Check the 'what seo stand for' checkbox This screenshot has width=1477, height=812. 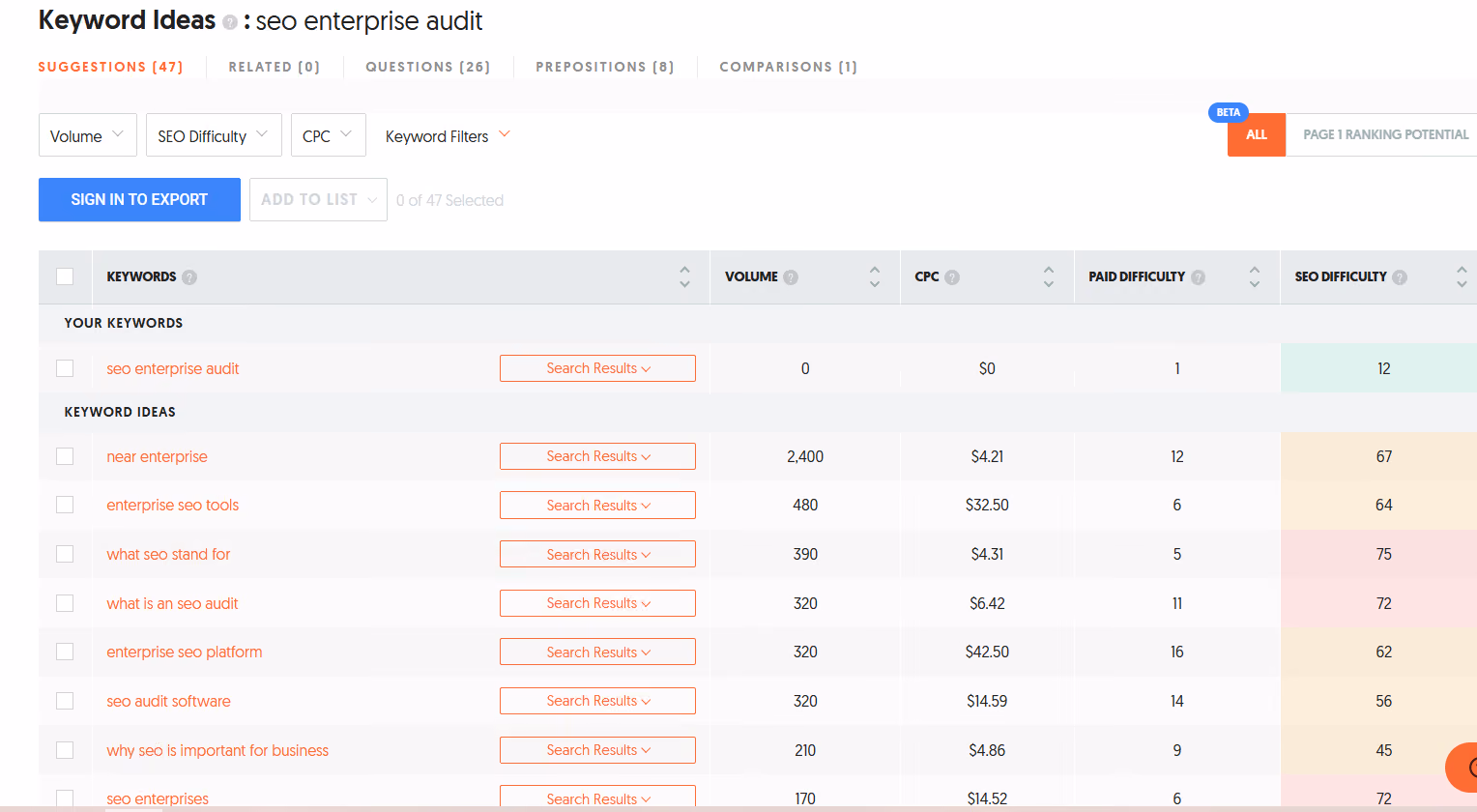coord(65,554)
